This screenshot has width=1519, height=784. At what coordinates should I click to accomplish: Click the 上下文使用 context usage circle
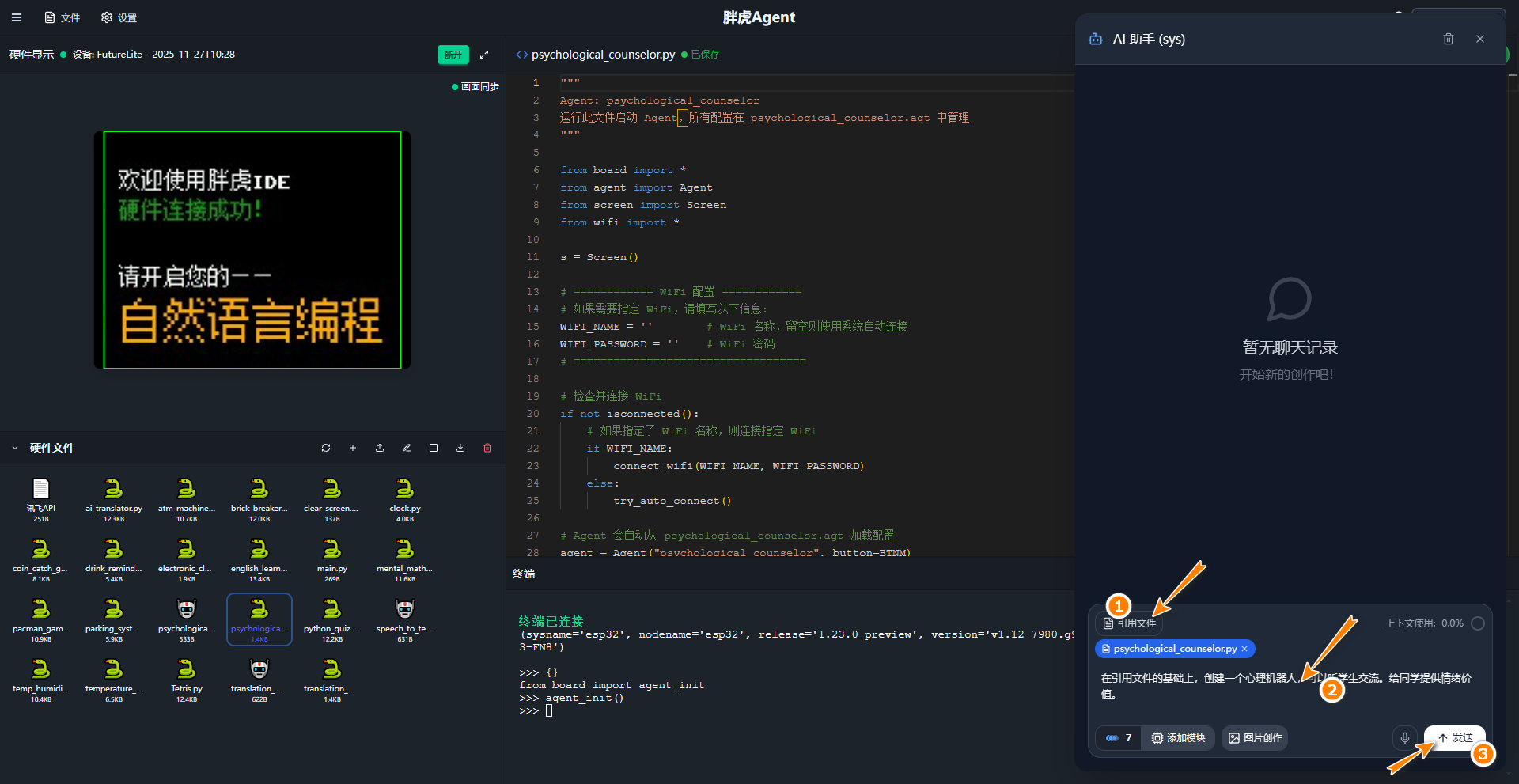1477,623
